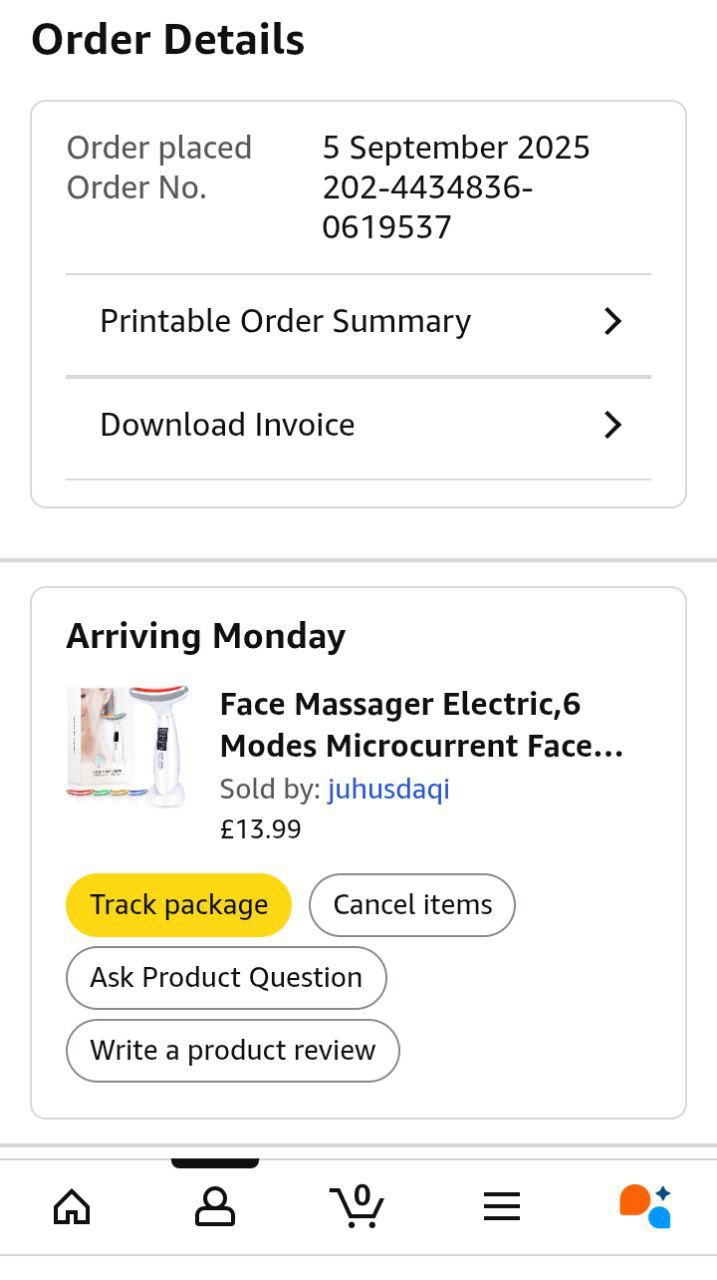717x1280 pixels.
Task: Tap Ask Product Question button
Action: click(x=226, y=977)
